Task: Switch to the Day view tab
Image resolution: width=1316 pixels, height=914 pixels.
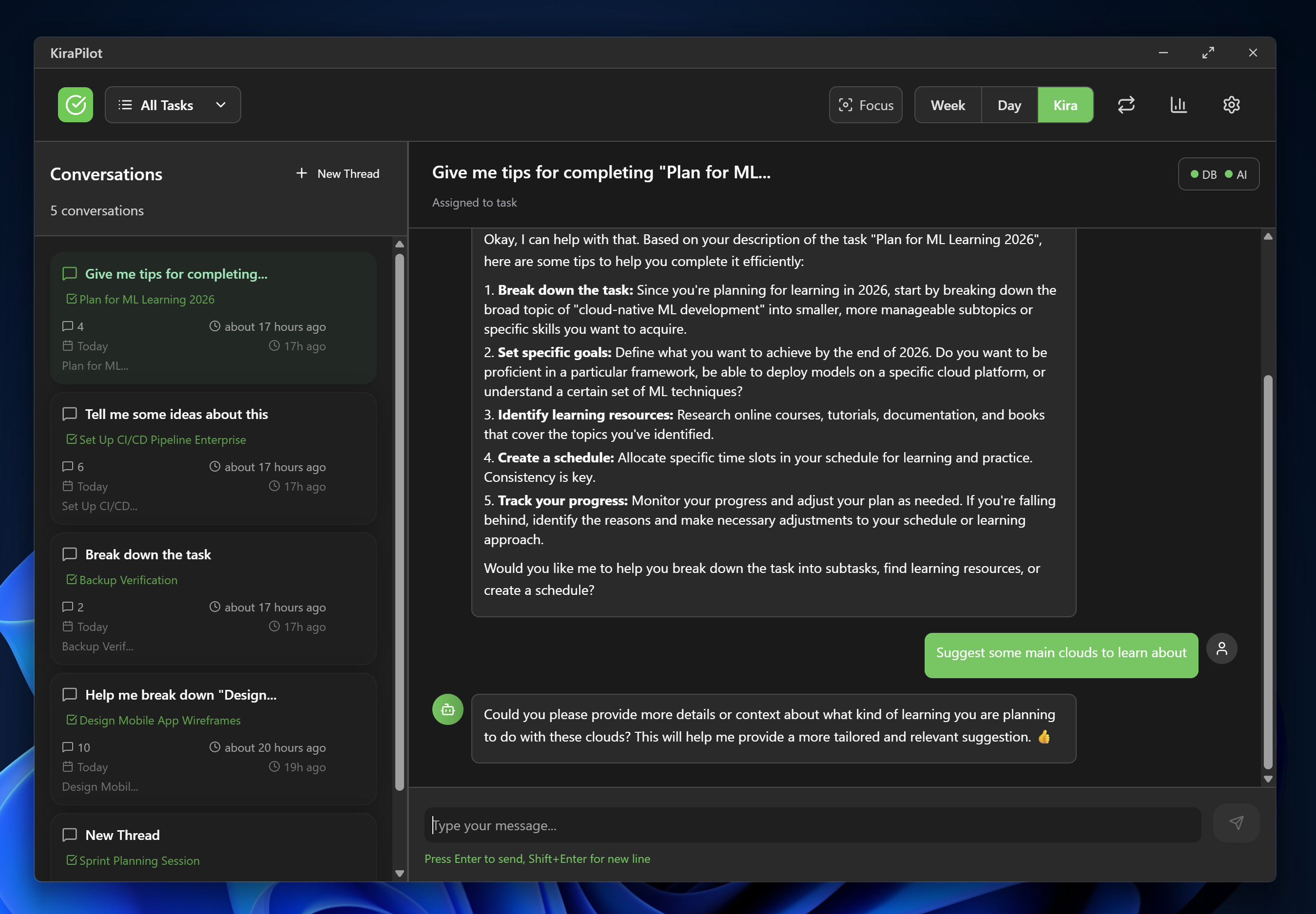Action: pyautogui.click(x=1009, y=105)
